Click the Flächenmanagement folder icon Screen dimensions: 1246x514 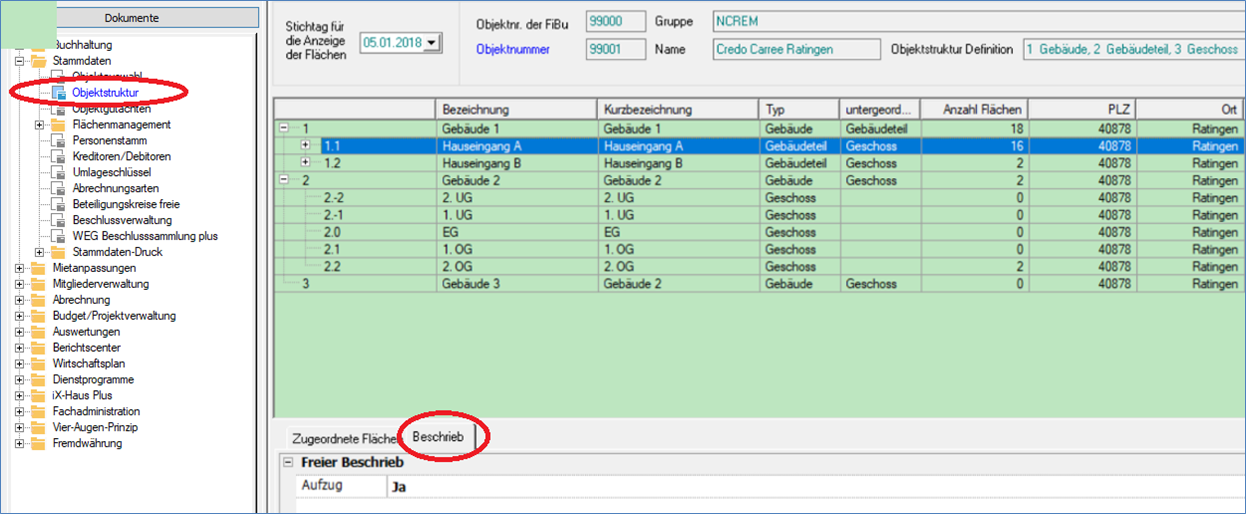click(x=58, y=125)
